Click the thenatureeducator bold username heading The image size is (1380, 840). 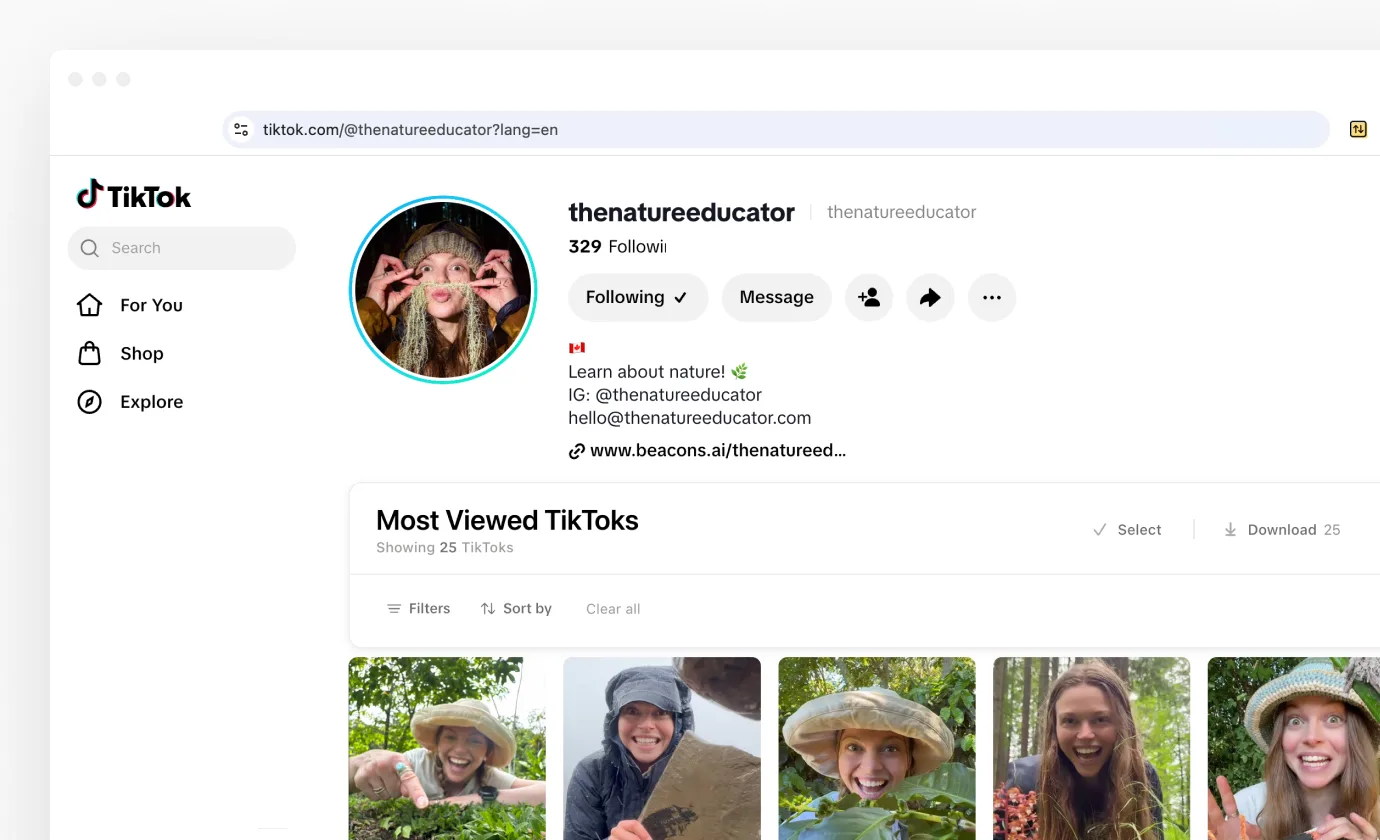coord(681,212)
